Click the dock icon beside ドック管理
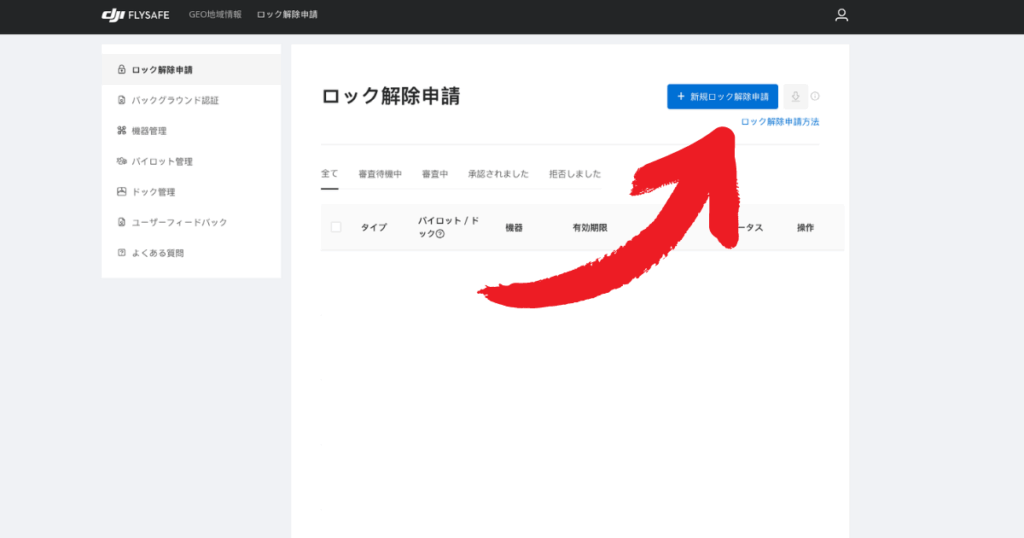The width and height of the screenshot is (1024, 538). point(121,192)
